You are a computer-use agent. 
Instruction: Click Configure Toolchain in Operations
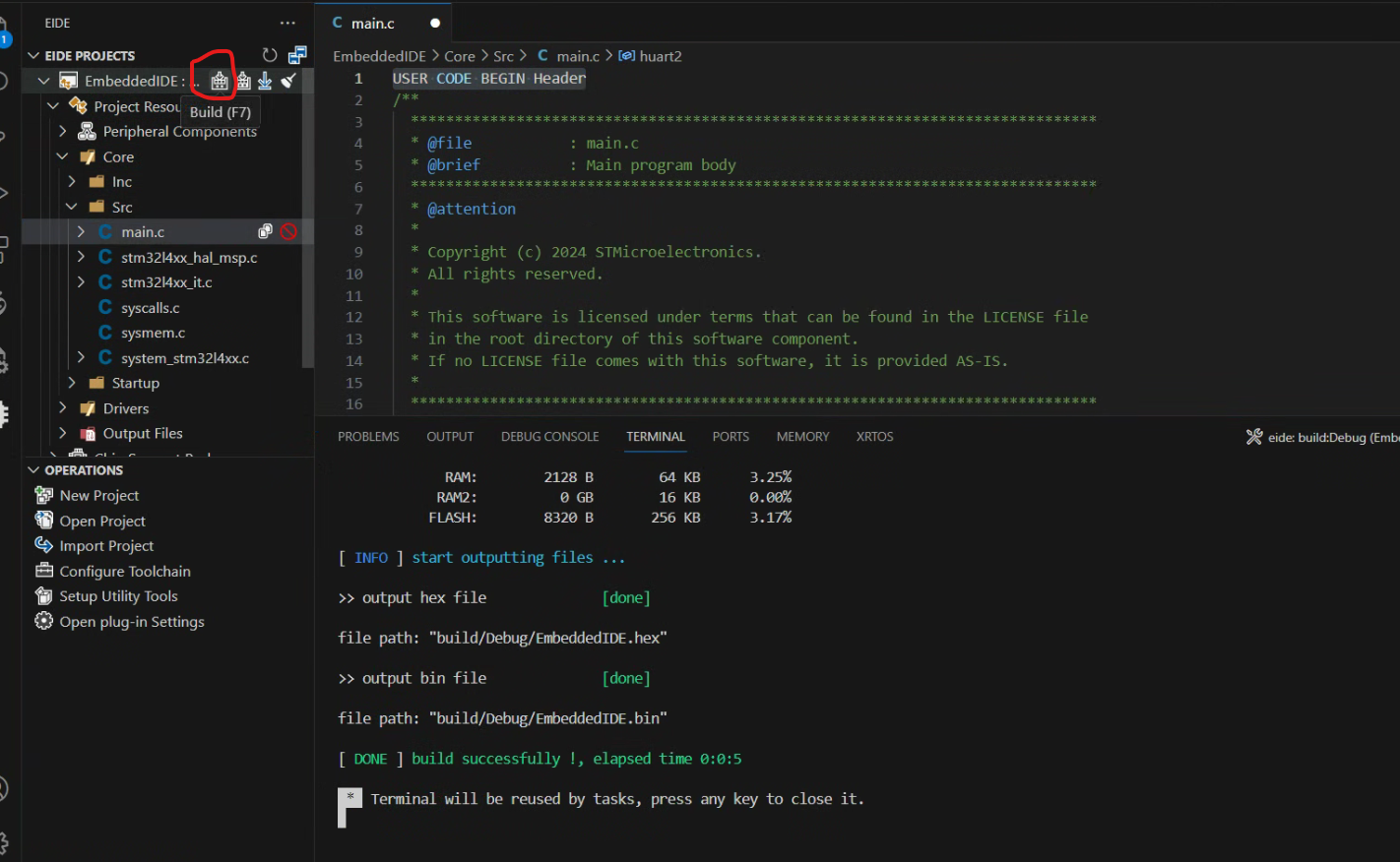tap(125, 572)
